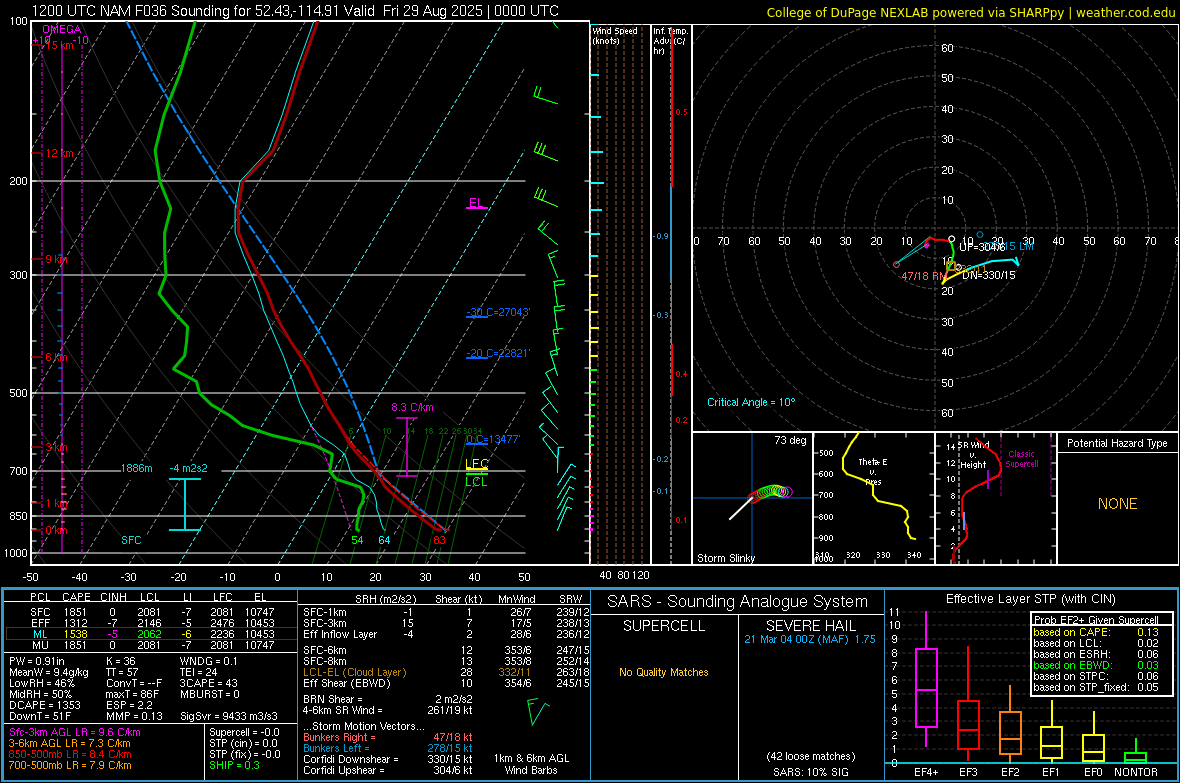Click the -4 m2s2 helicity label
The image size is (1180, 783).
click(188, 468)
